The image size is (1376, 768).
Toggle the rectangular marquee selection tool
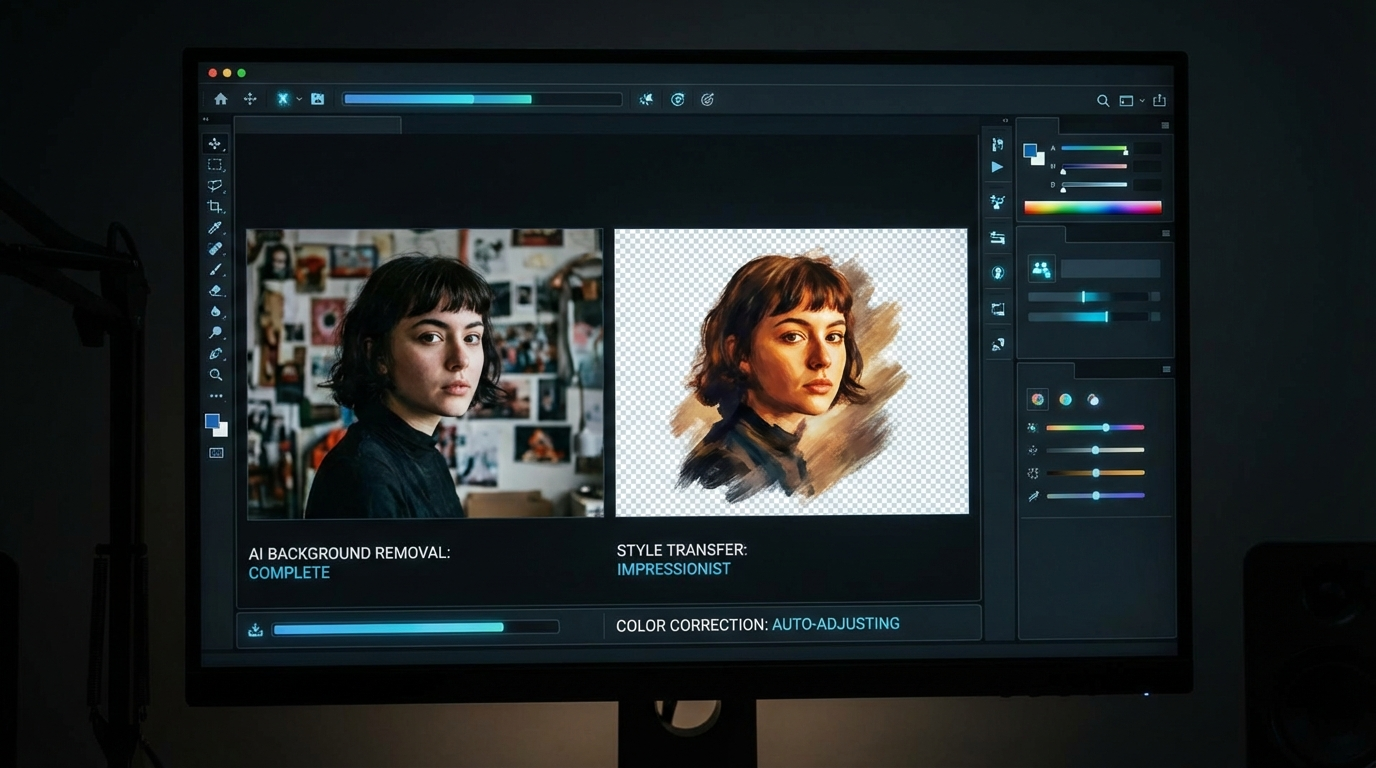tap(215, 164)
